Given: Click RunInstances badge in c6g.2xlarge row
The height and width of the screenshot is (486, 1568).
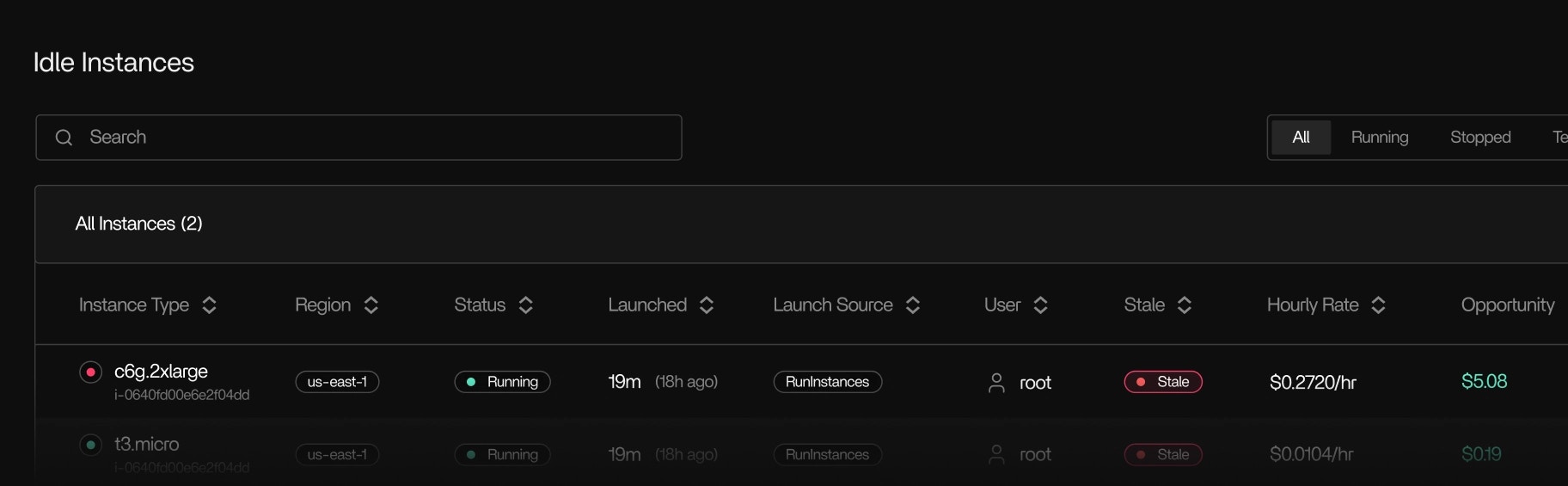Looking at the screenshot, I should (x=828, y=382).
